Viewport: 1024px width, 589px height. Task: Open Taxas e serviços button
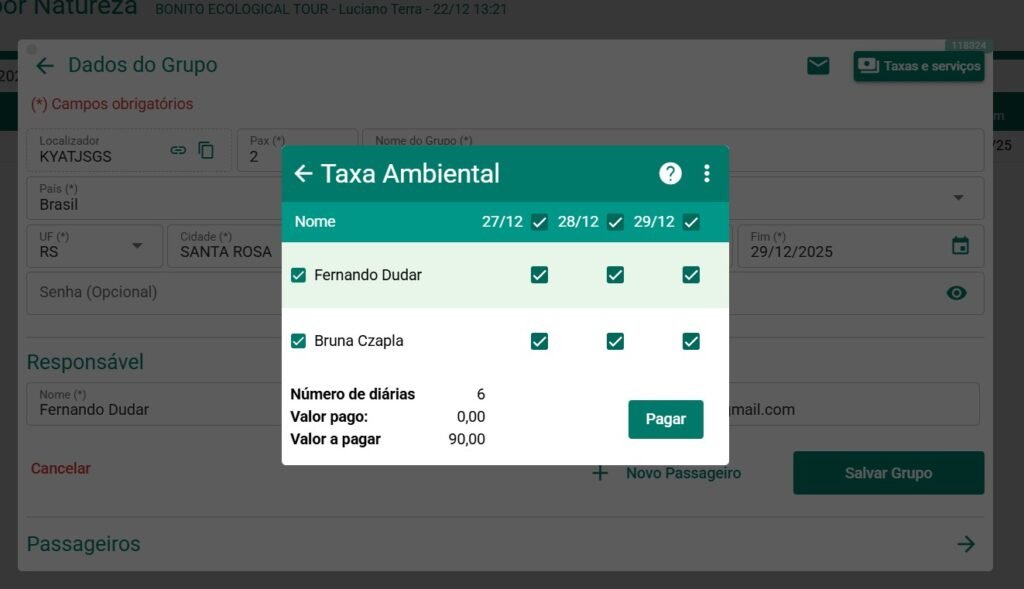click(x=918, y=66)
